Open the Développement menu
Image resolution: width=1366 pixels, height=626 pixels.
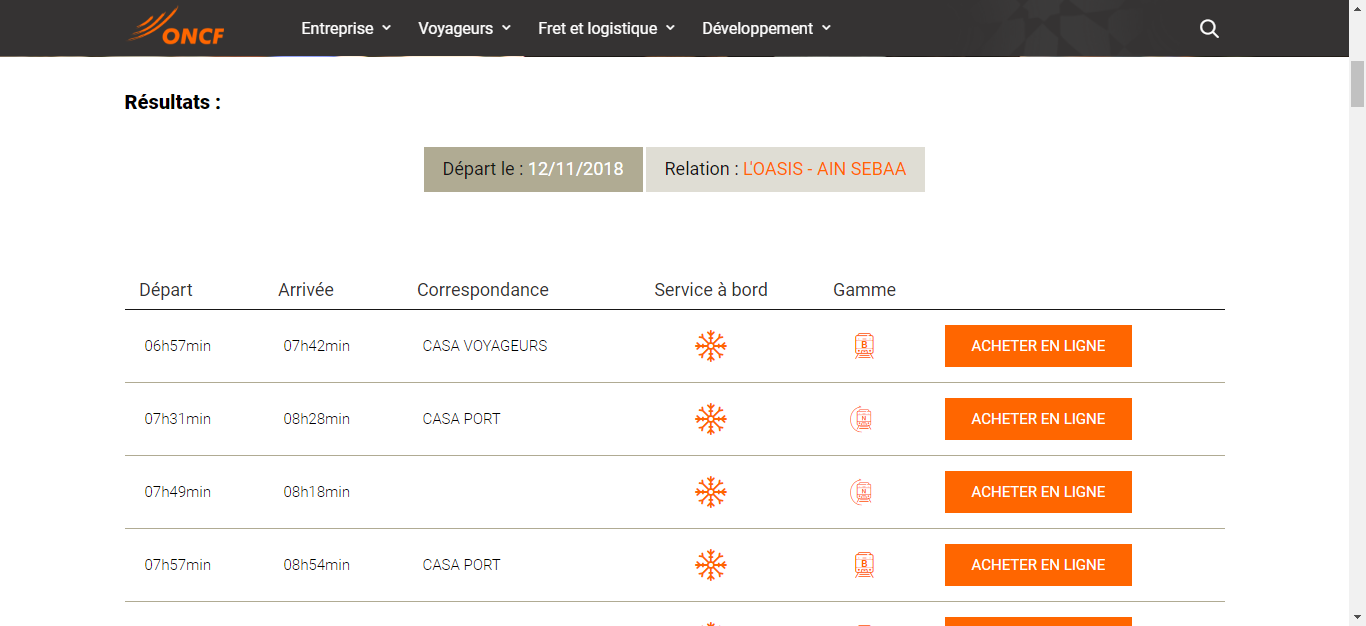tap(766, 29)
